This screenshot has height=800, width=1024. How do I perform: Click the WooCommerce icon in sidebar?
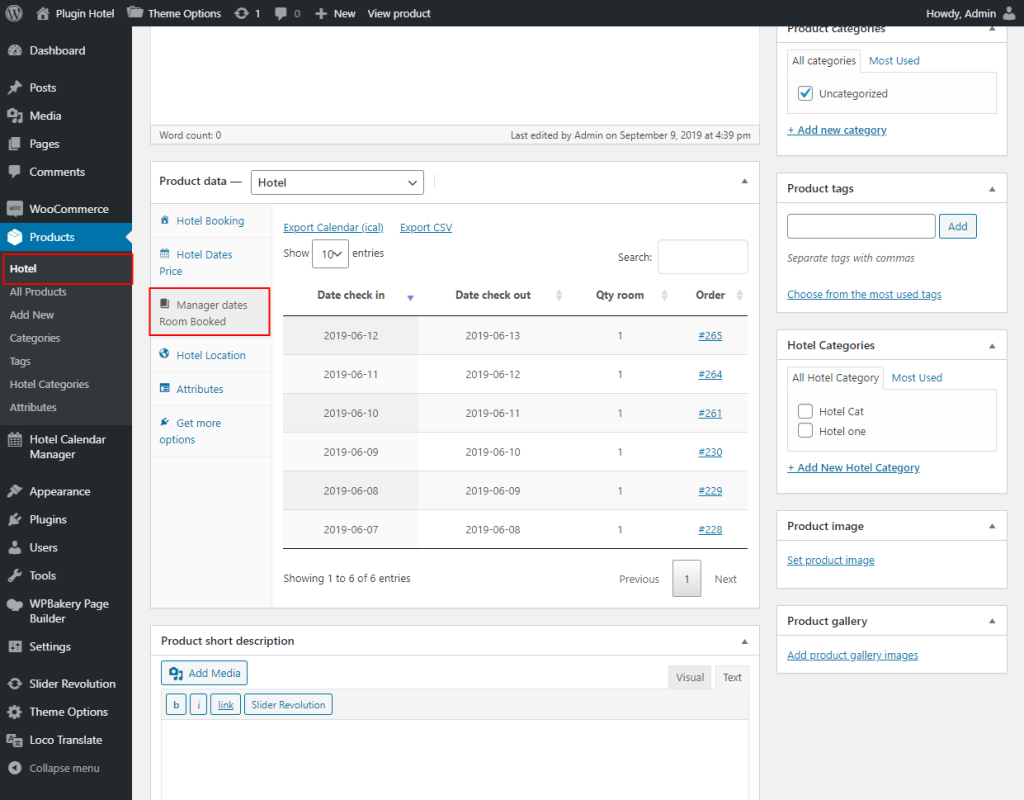14,209
